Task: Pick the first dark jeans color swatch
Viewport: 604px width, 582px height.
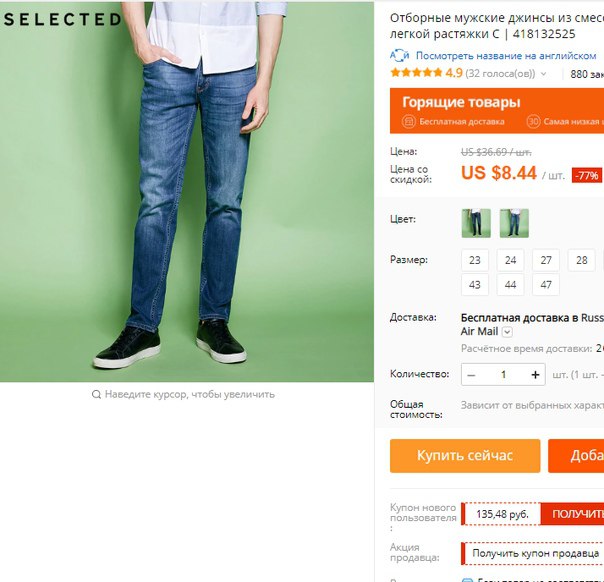Action: [476, 223]
